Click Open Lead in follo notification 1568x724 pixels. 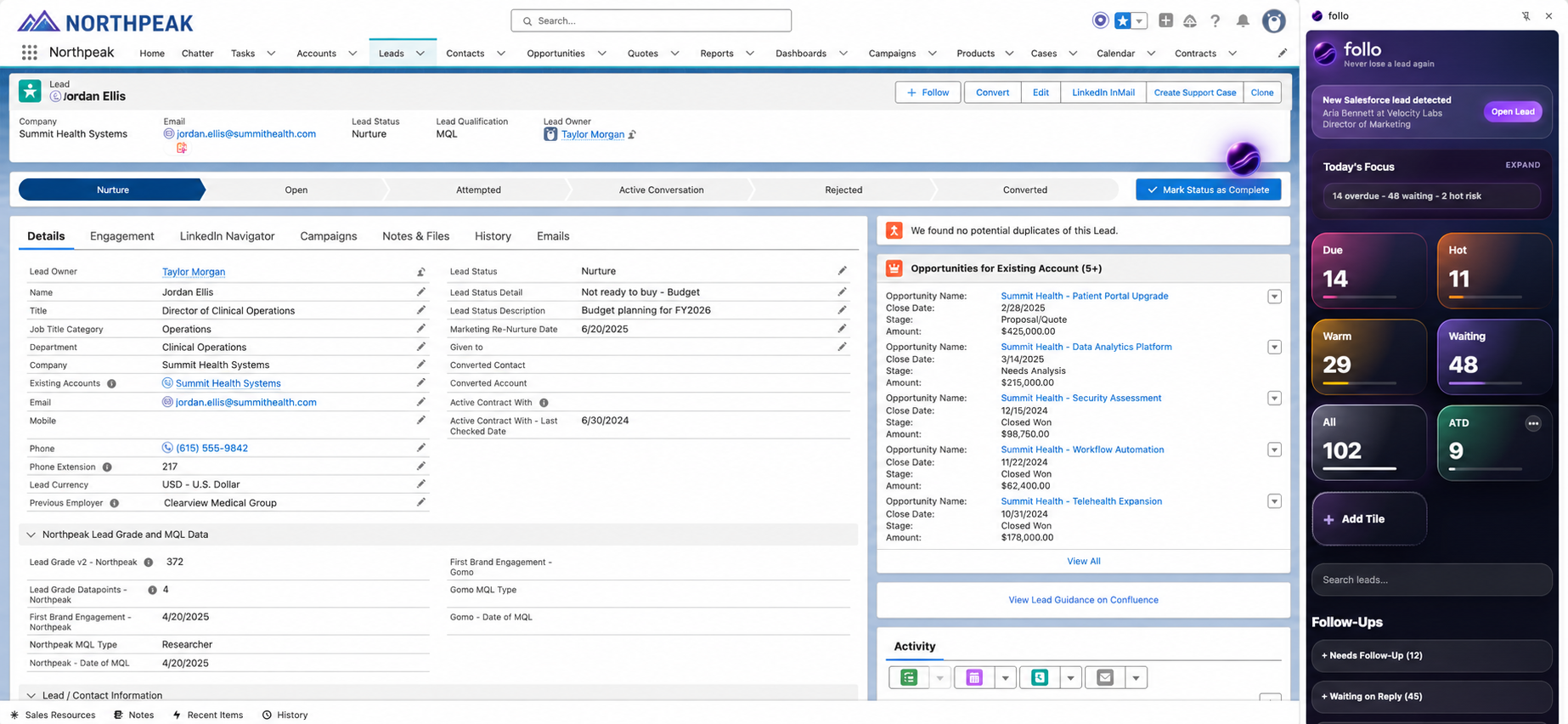coord(1512,111)
